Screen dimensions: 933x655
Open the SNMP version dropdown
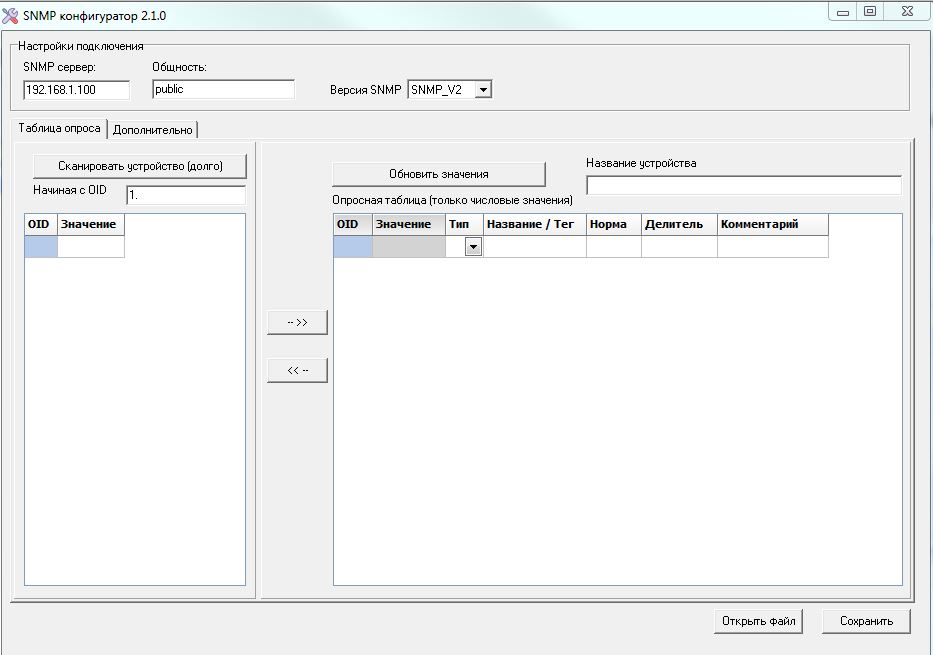pyautogui.click(x=483, y=90)
